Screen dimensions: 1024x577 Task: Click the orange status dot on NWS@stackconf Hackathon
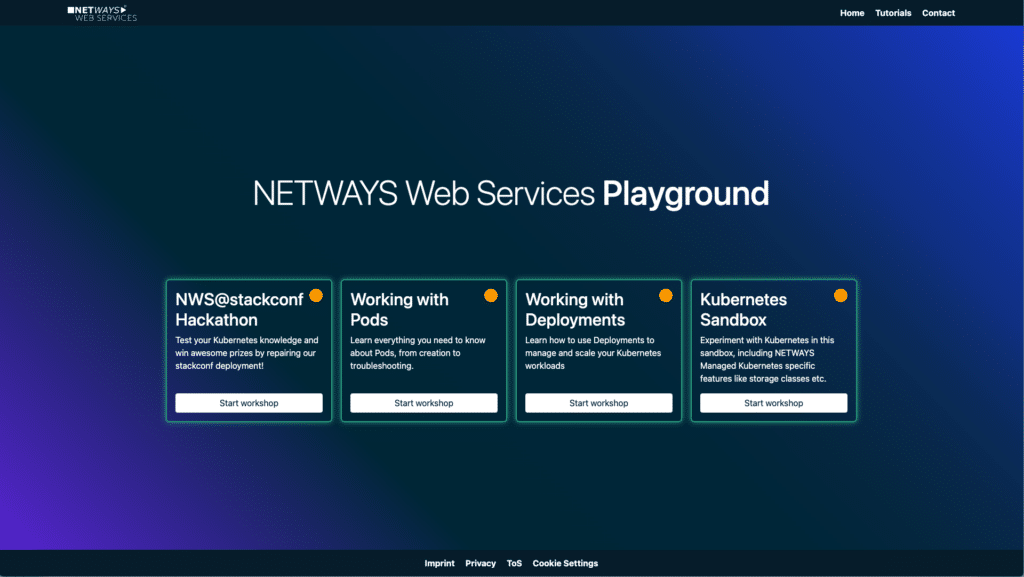pyautogui.click(x=316, y=295)
